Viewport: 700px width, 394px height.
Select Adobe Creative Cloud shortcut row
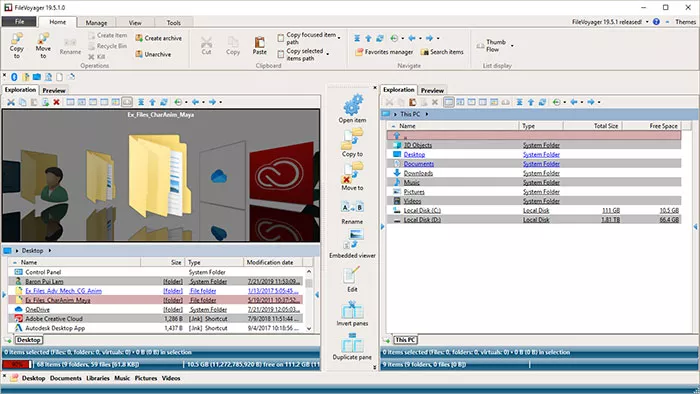[155, 319]
